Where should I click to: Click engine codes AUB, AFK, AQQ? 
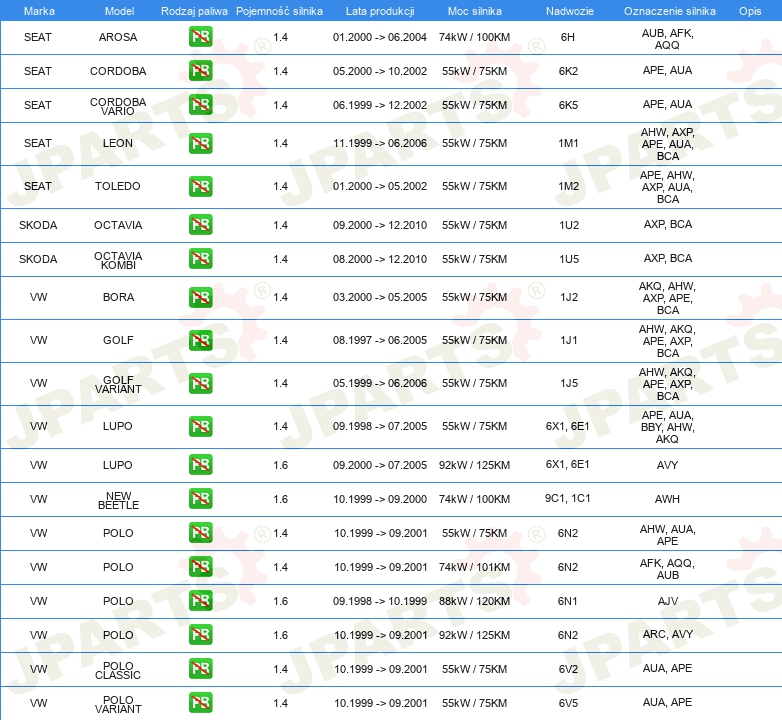coord(667,39)
